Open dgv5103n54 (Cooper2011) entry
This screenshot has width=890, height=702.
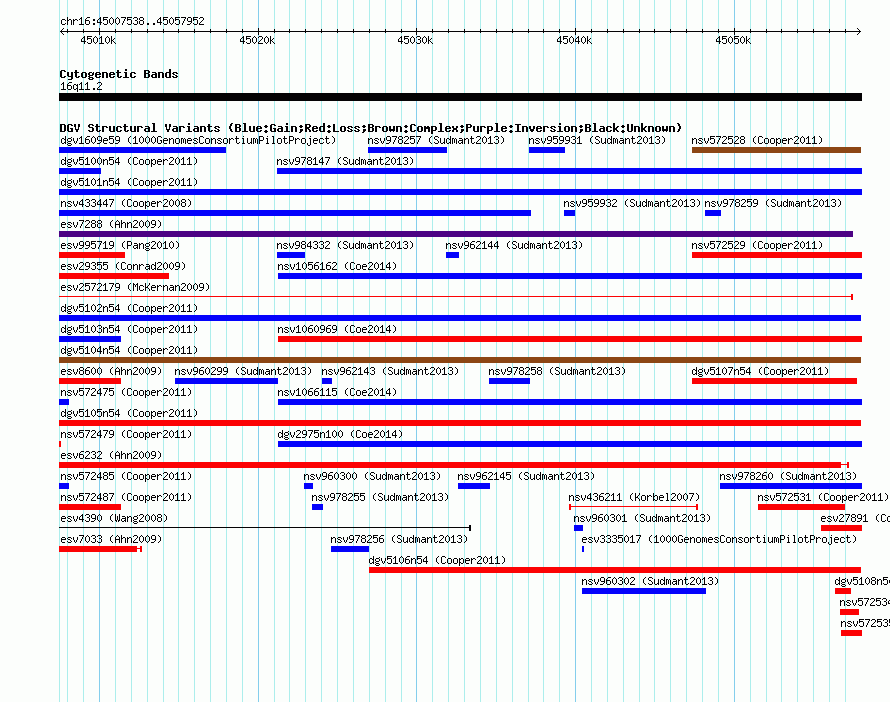click(x=90, y=339)
